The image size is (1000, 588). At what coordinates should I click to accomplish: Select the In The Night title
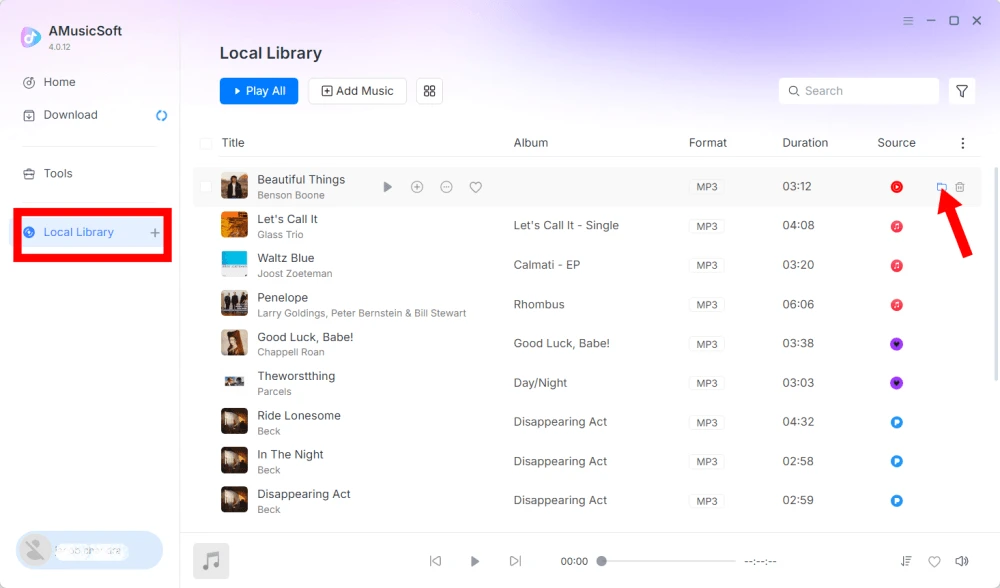pyautogui.click(x=290, y=455)
